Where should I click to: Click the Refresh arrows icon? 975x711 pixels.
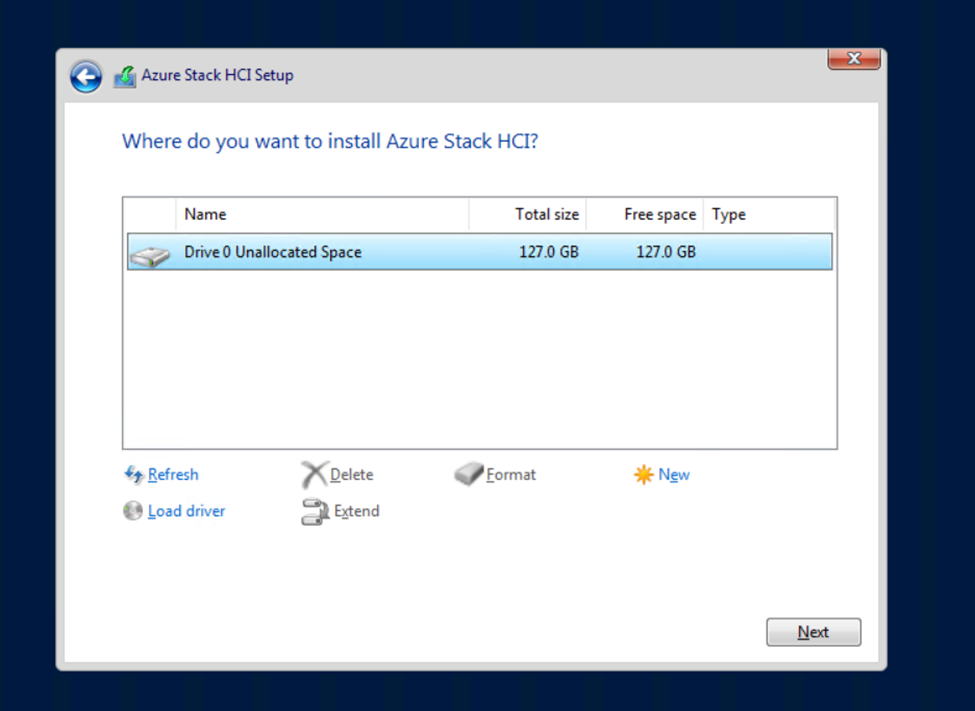pyautogui.click(x=133, y=475)
